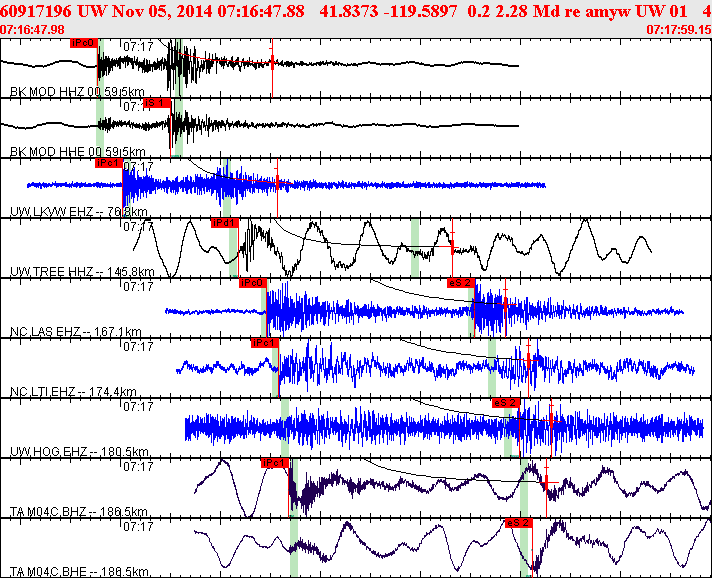
Task: Pick the iPd1 arrival flag on UW TREE HHZ
Action: [x=224, y=223]
